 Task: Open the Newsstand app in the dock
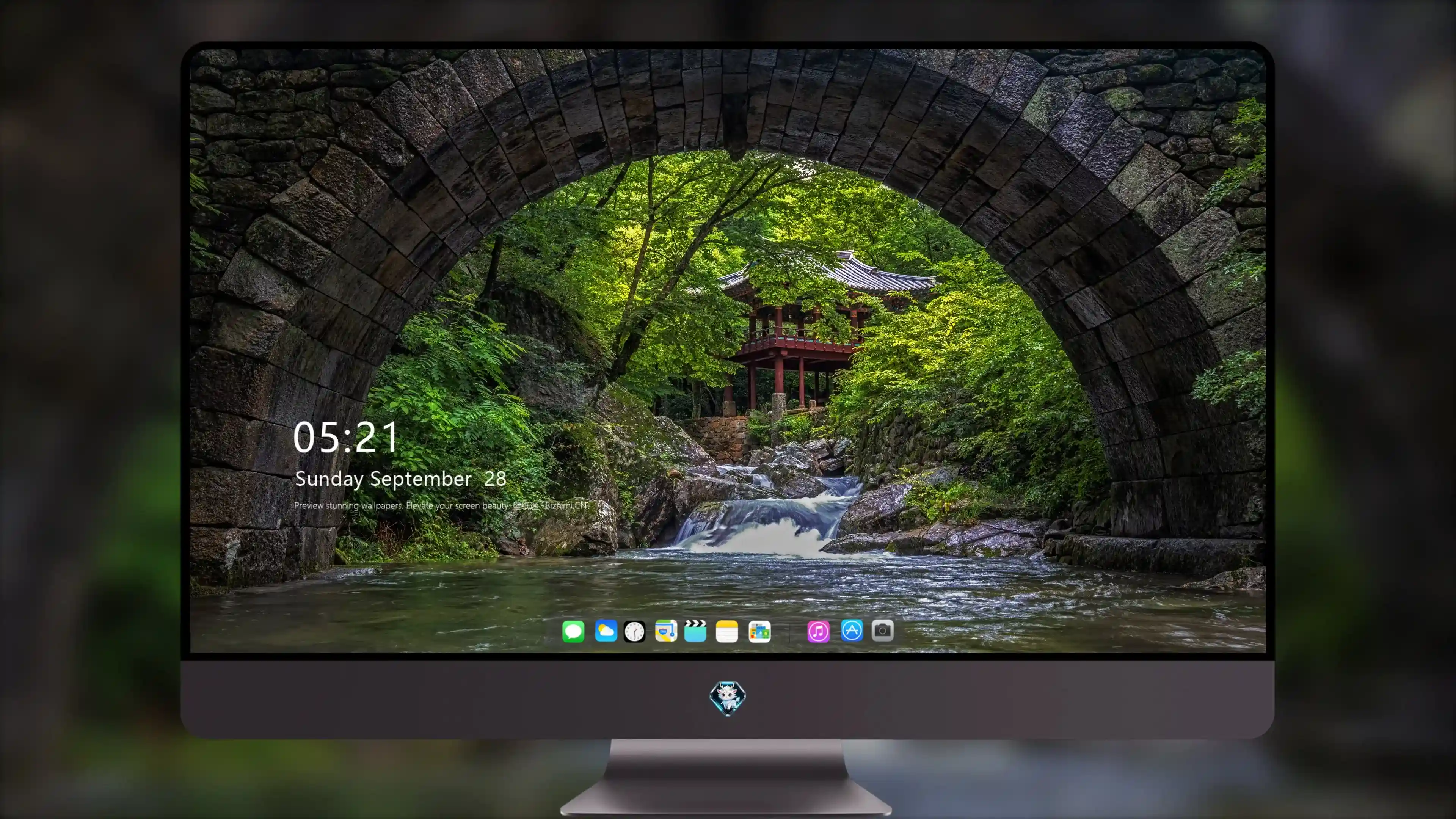(x=759, y=631)
